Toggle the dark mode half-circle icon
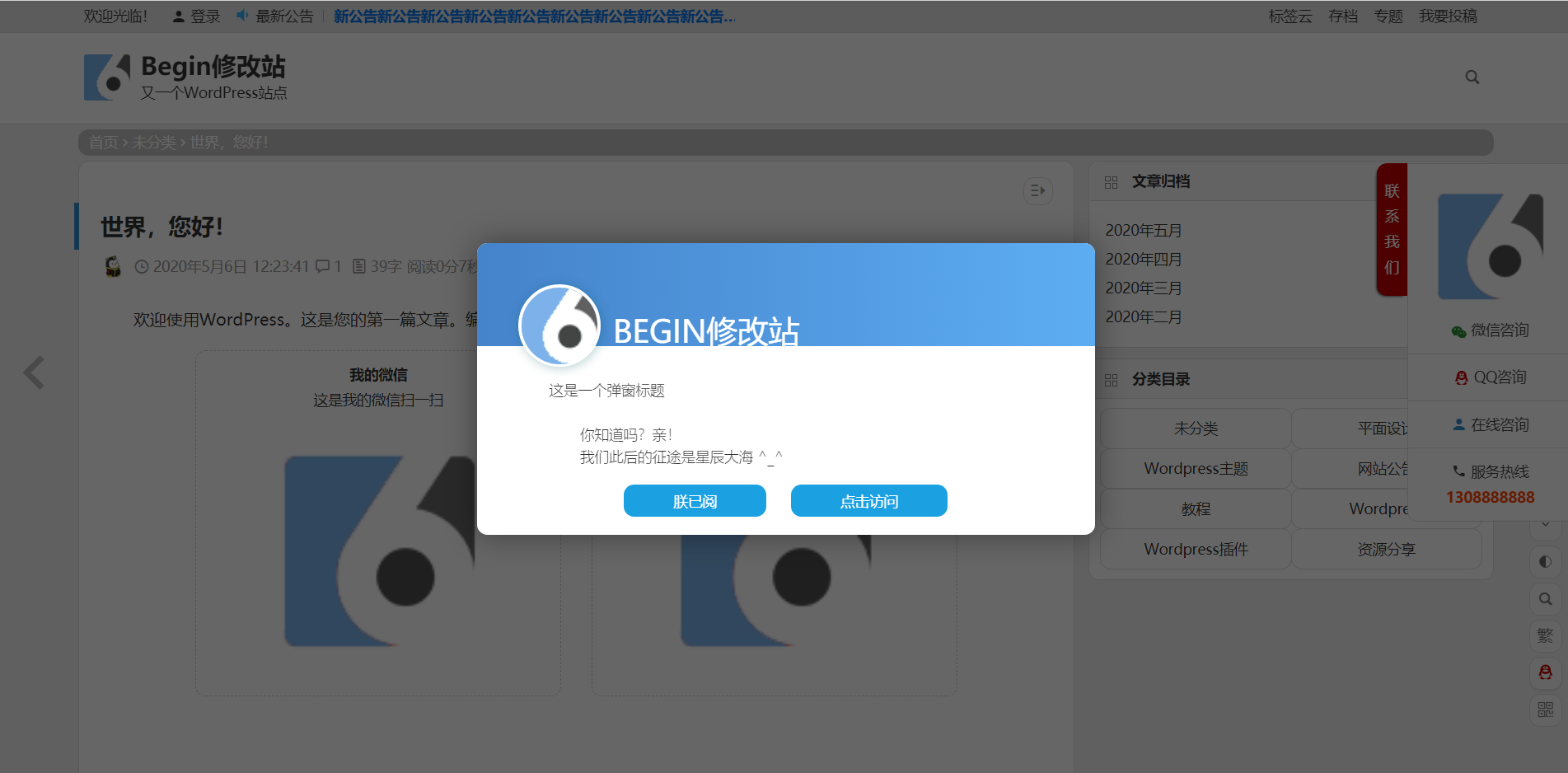The height and width of the screenshot is (773, 1568). point(1545,562)
